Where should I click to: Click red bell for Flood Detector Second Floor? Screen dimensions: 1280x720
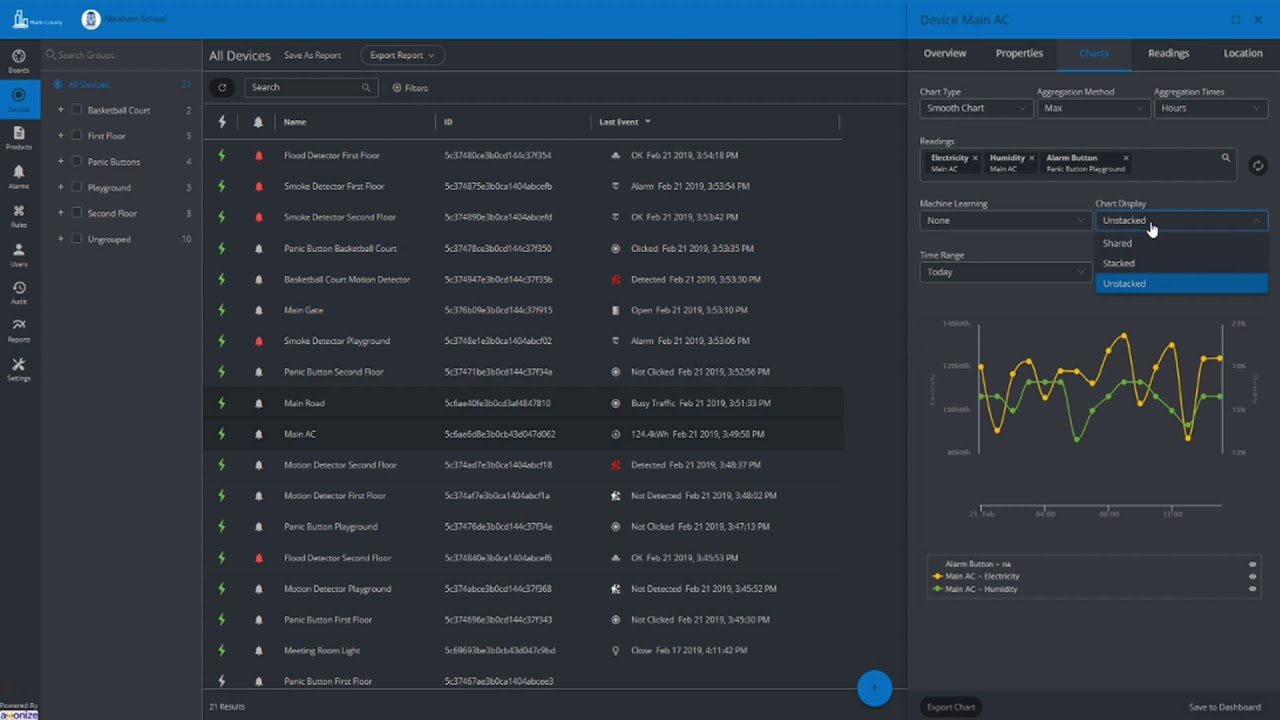(259, 558)
